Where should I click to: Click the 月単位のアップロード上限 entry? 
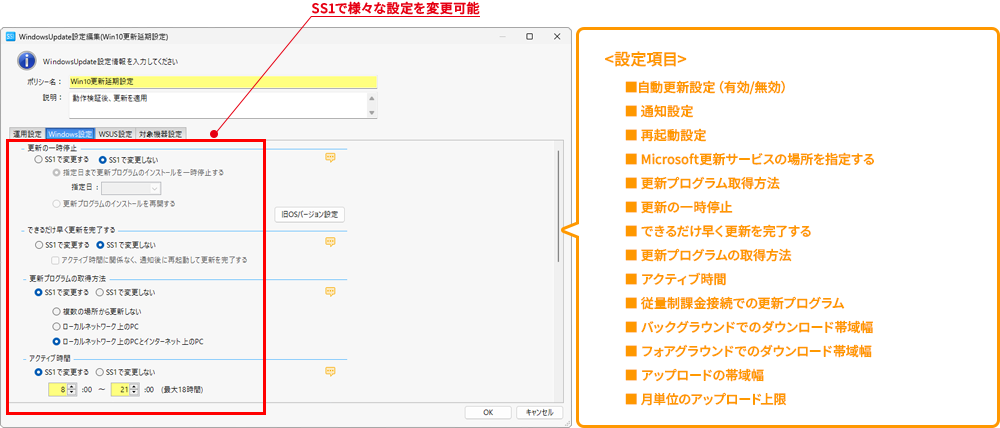(706, 399)
